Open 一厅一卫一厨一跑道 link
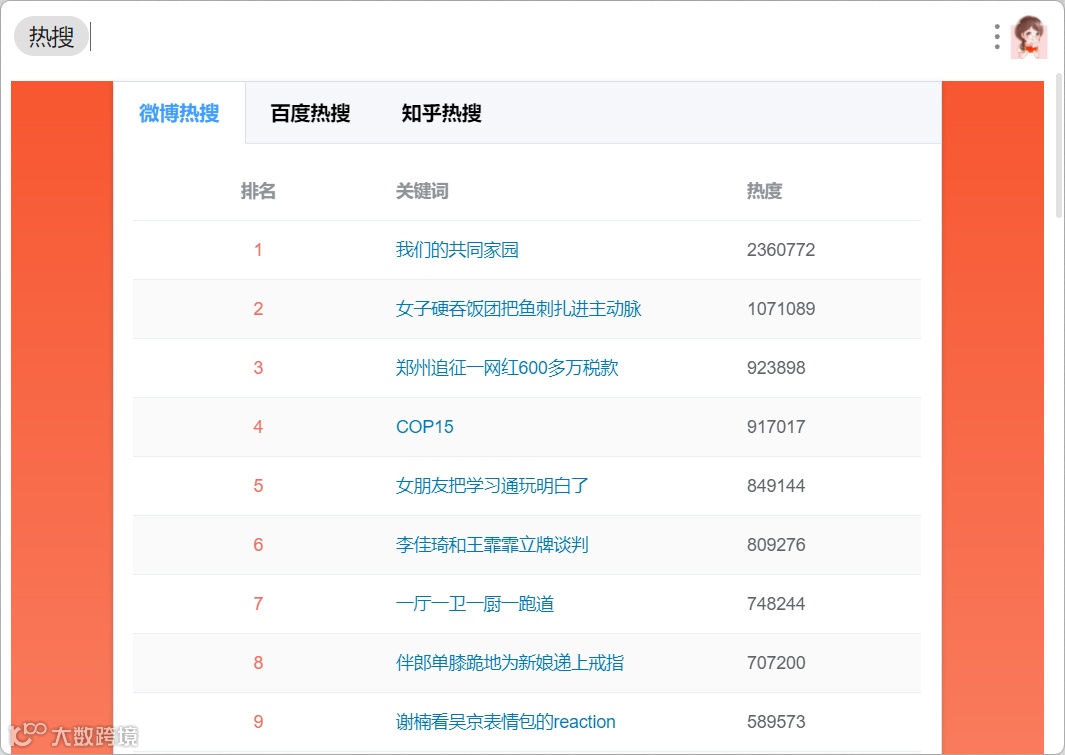Viewport: 1065px width, 755px height. click(475, 604)
